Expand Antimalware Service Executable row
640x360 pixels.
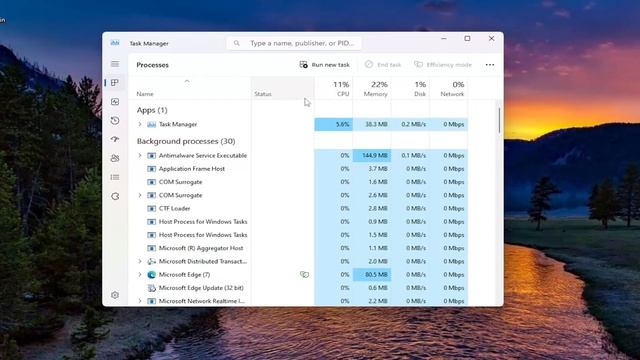140,156
